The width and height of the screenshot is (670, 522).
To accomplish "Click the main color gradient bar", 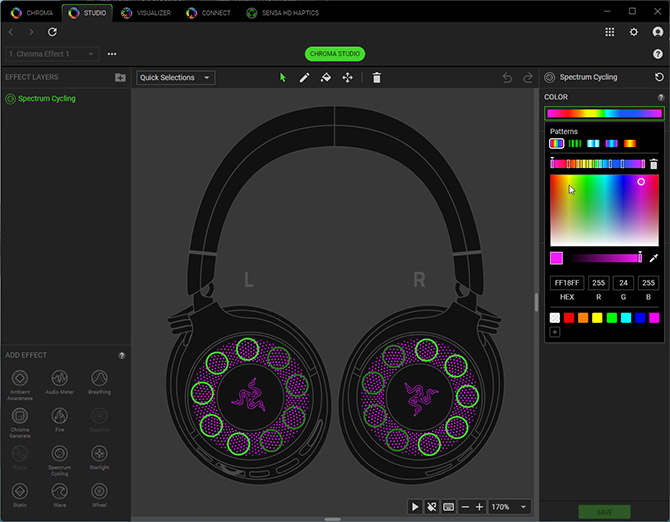I will (x=604, y=113).
